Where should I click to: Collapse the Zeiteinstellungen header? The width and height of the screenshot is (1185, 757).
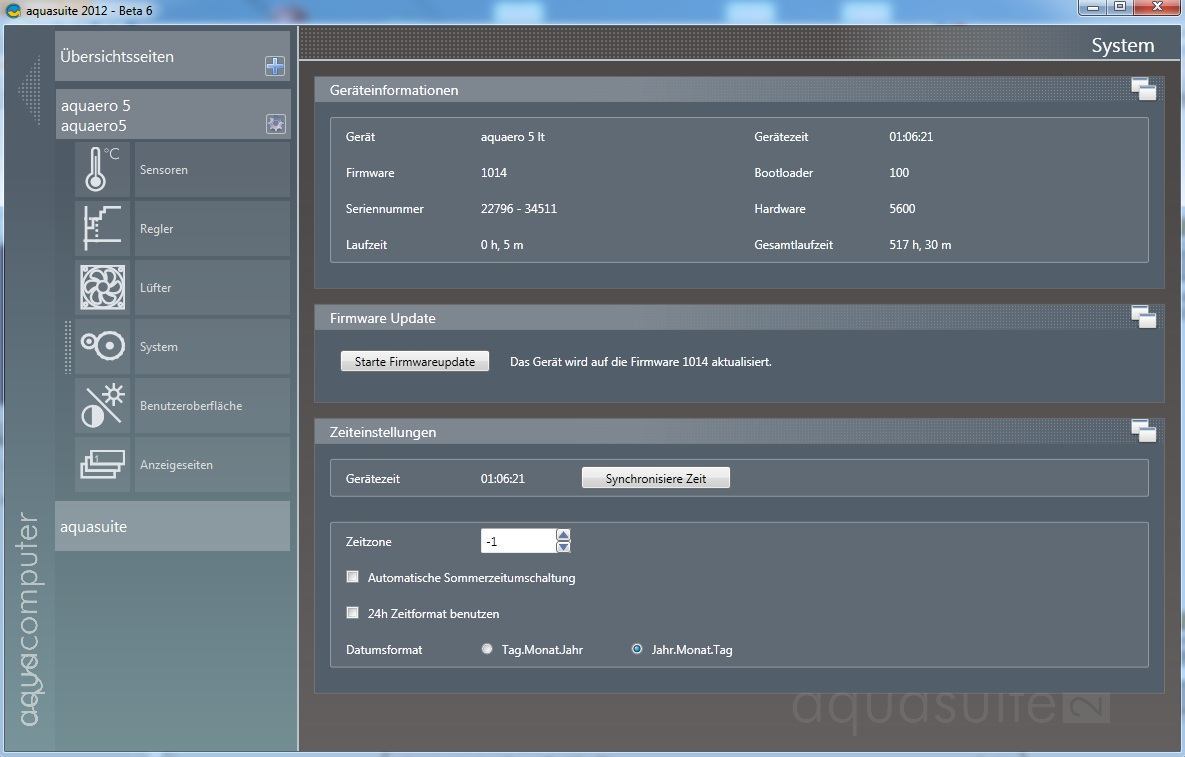[x=739, y=432]
